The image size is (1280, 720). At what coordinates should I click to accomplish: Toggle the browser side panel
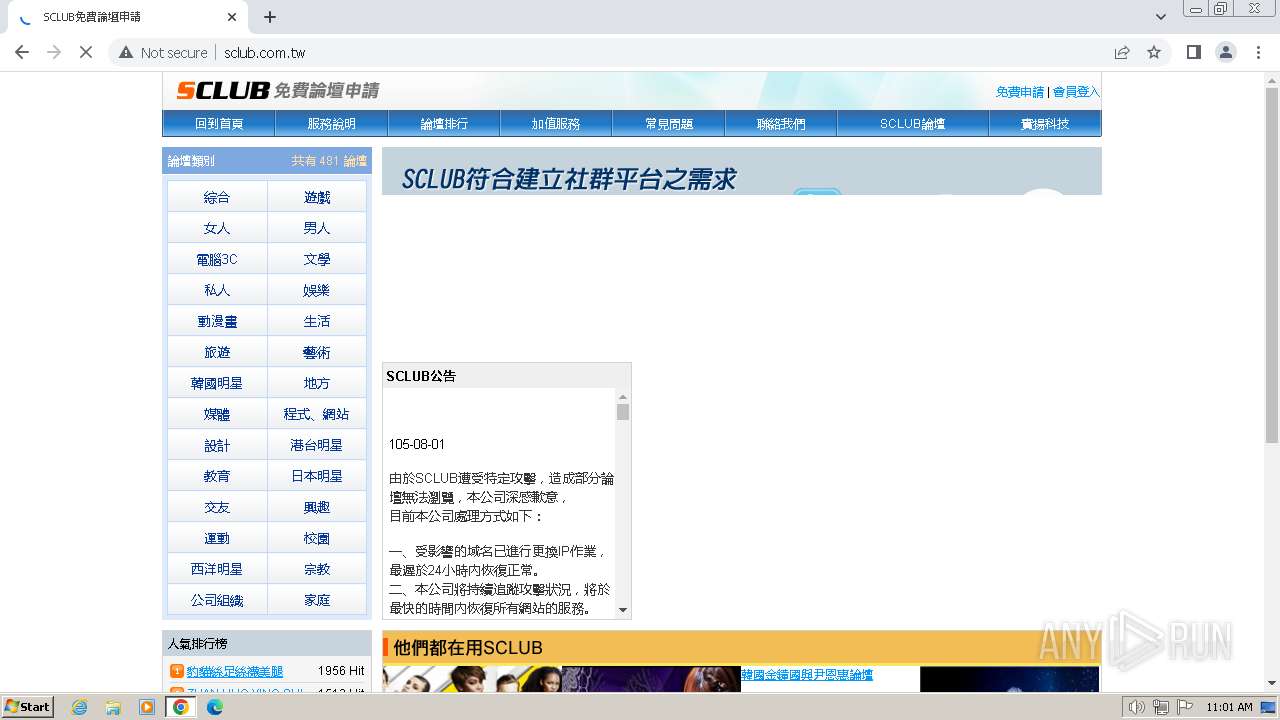[1194, 52]
